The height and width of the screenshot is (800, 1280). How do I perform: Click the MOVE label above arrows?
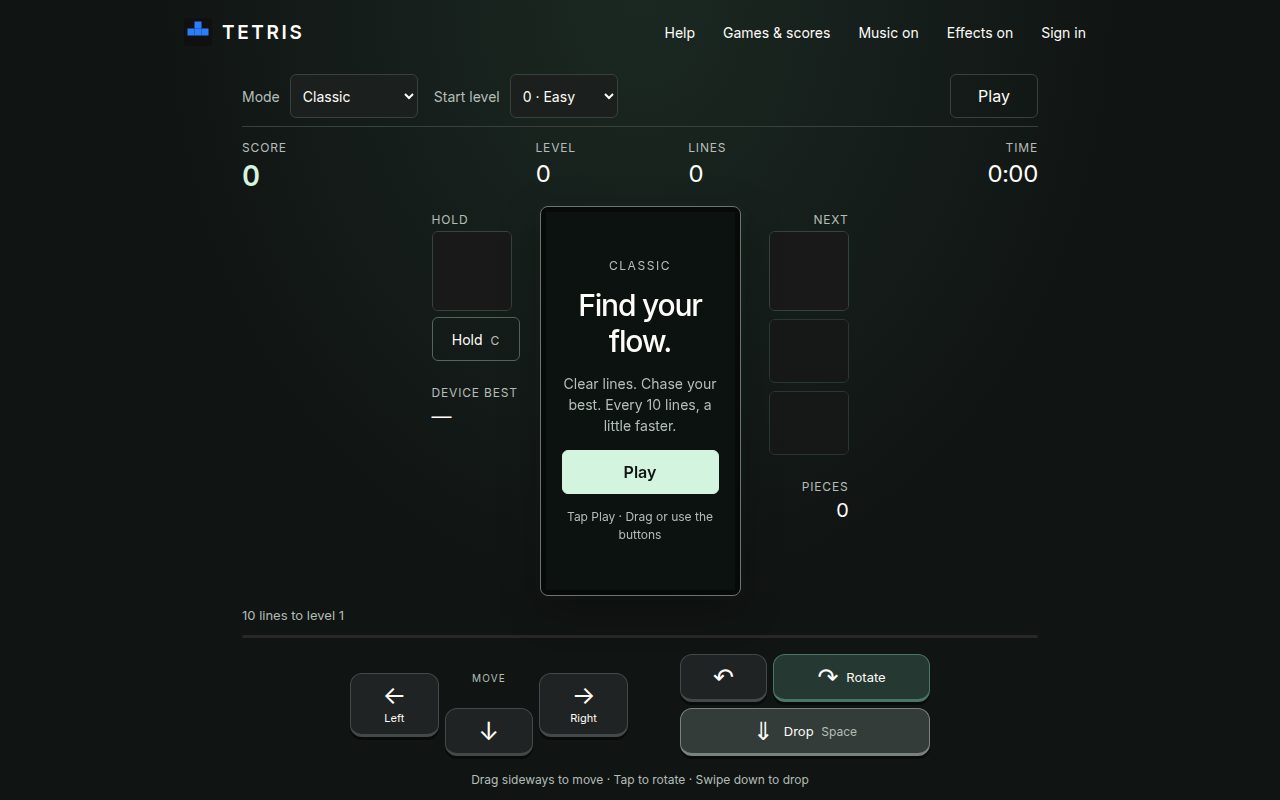coord(489,678)
